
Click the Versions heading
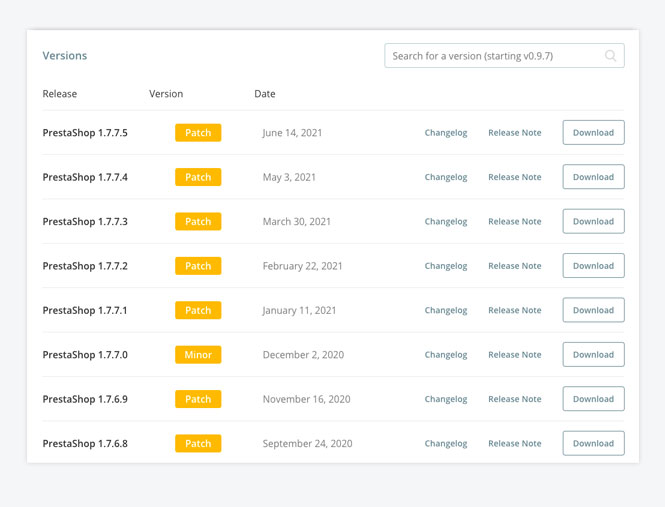[x=64, y=56]
